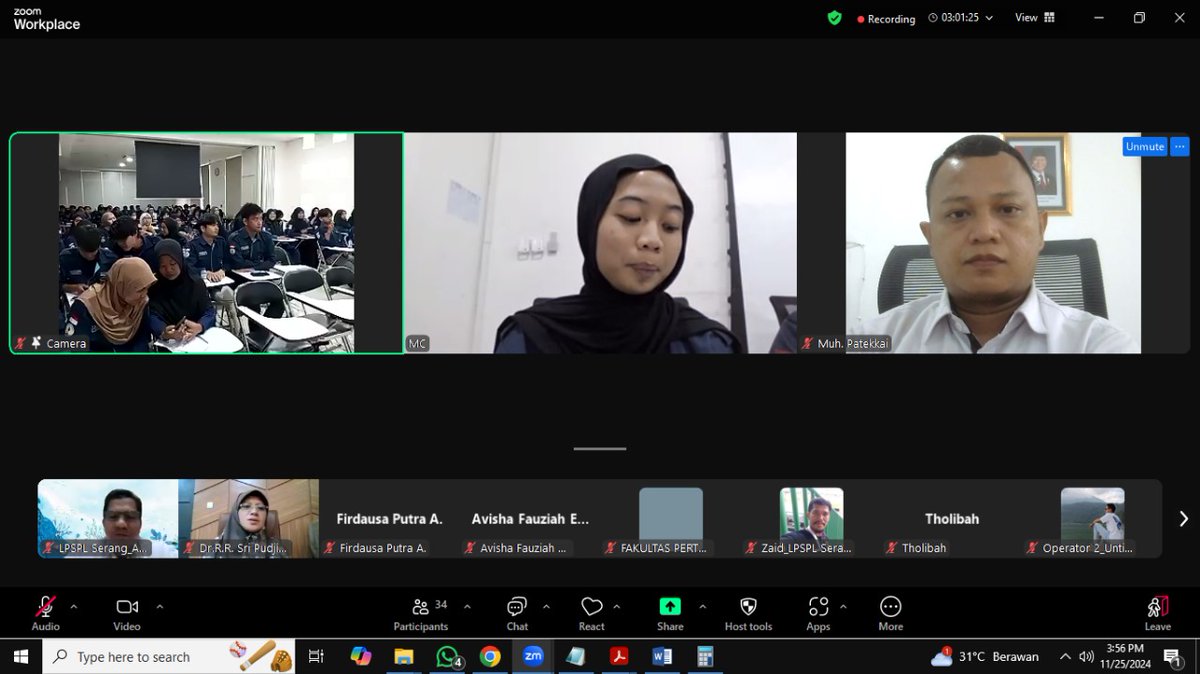This screenshot has height=674, width=1200.
Task: Open the Apps menu
Action: [818, 613]
